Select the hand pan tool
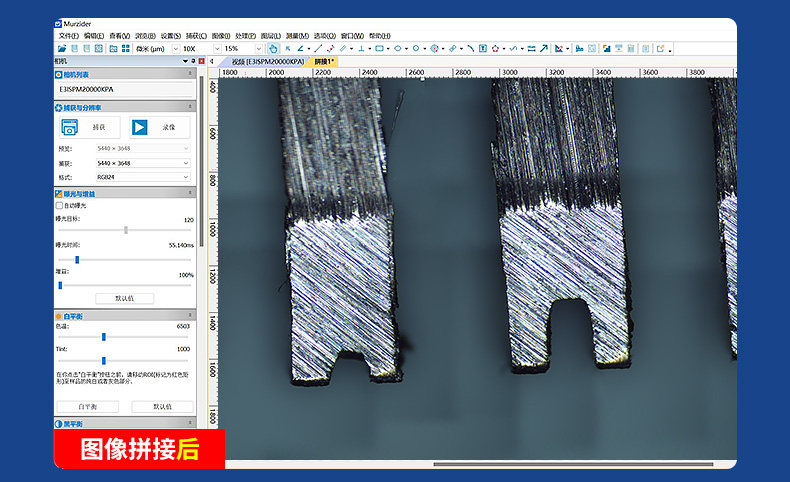The width and height of the screenshot is (790, 482). [273, 49]
